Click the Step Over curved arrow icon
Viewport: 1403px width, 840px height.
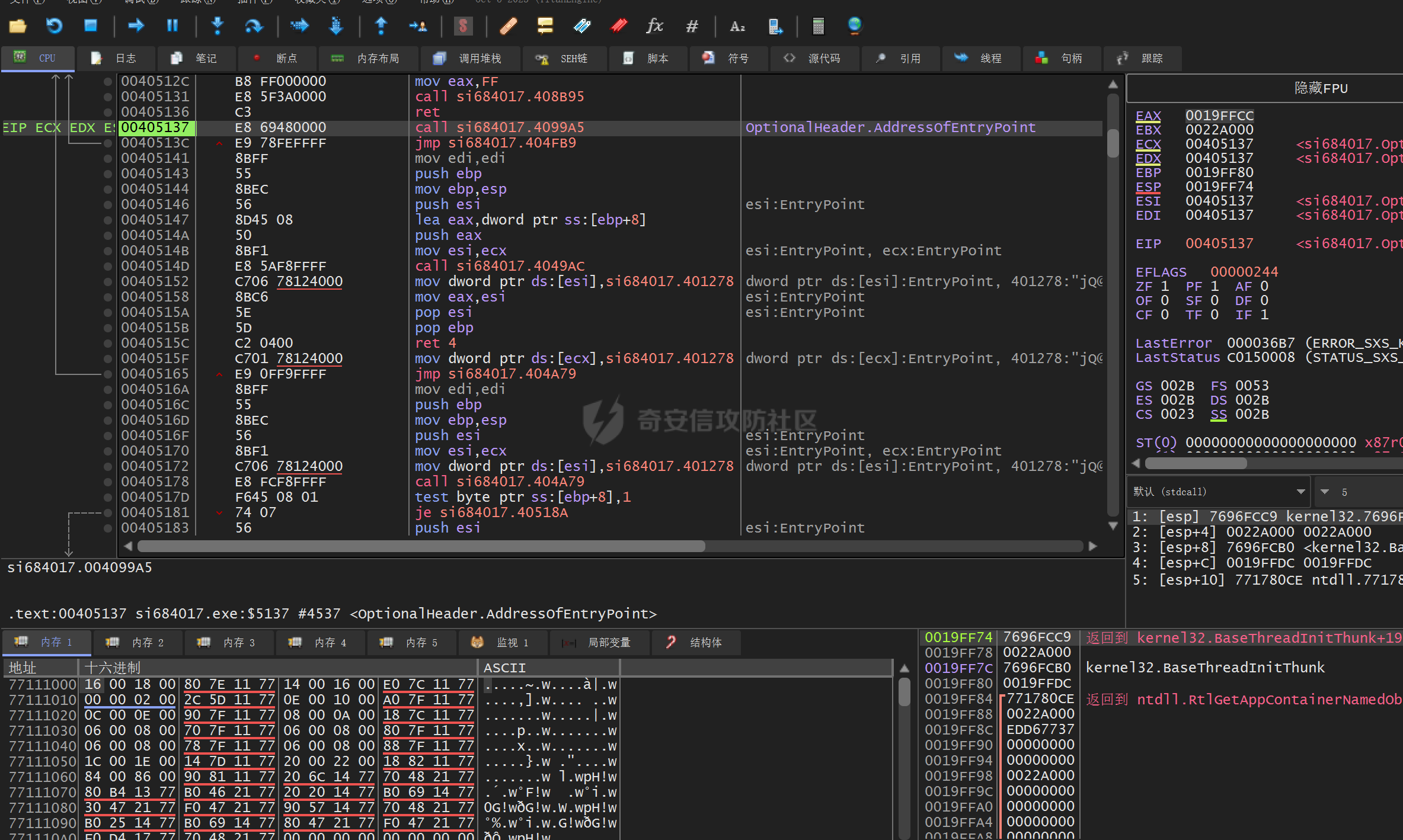click(x=254, y=26)
